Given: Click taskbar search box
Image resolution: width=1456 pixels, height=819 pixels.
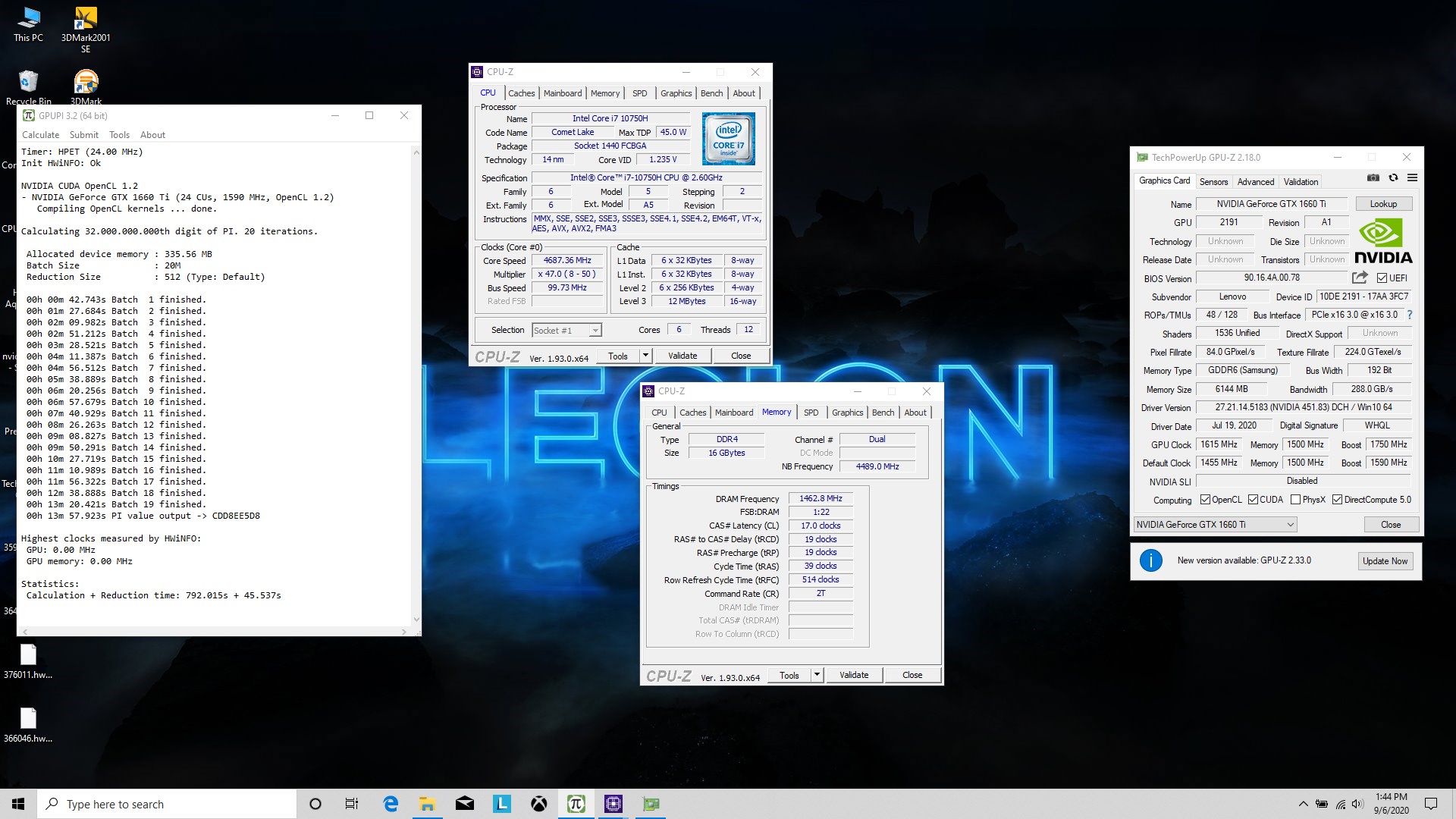Looking at the screenshot, I should (167, 804).
